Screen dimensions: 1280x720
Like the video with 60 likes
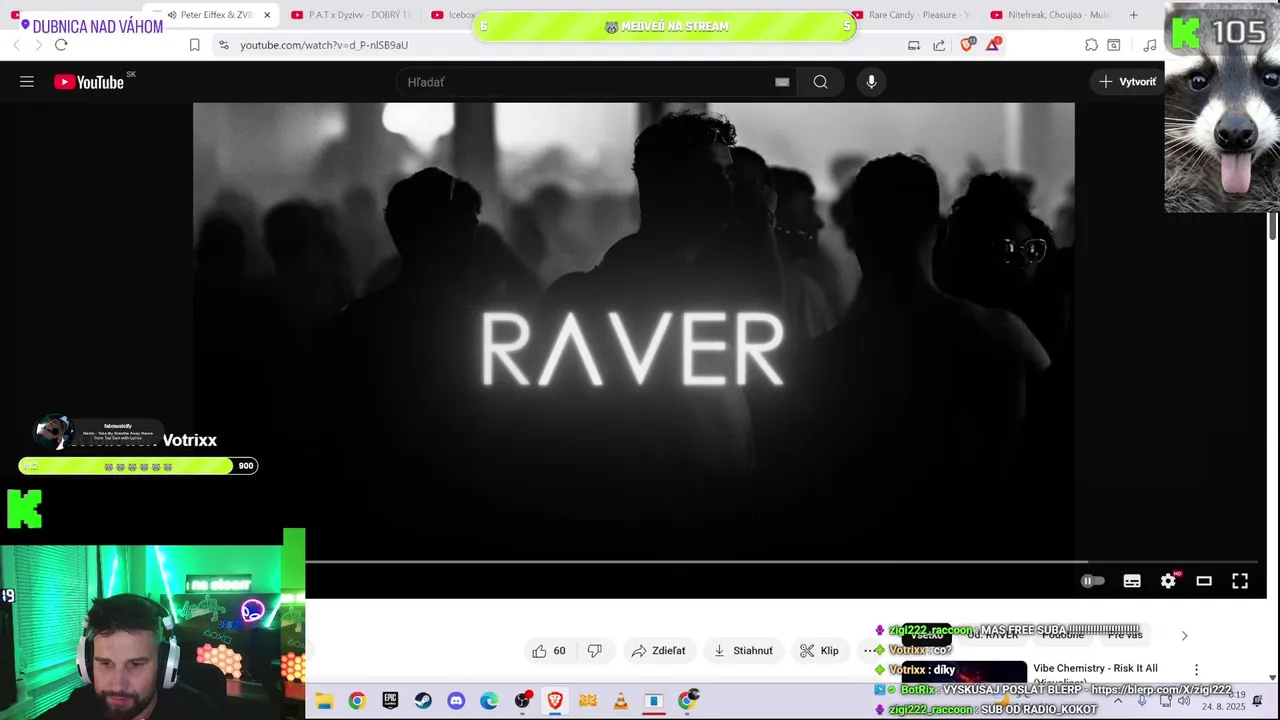click(549, 651)
